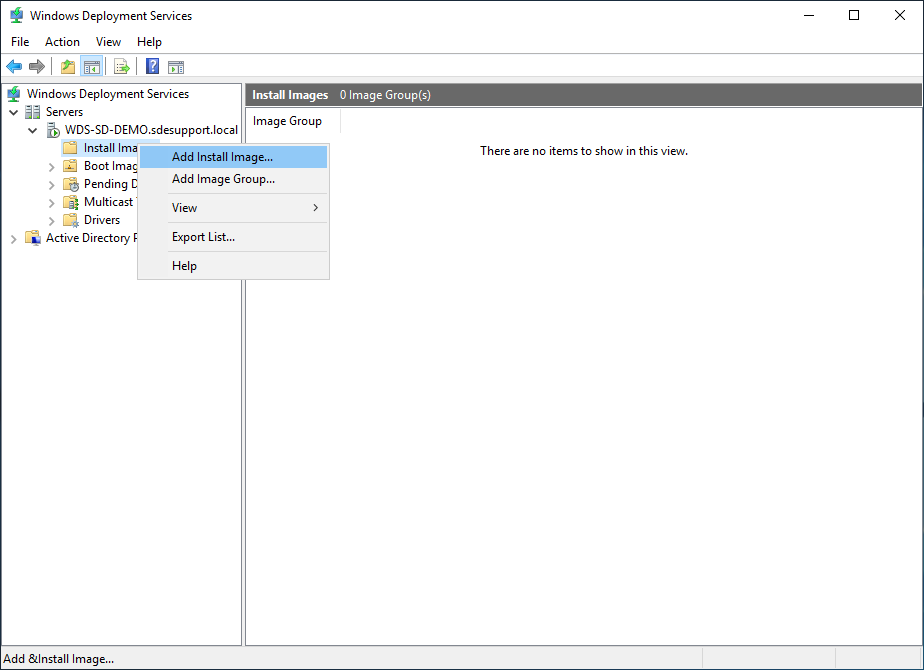Viewport: 924px width, 670px height.
Task: Click the Multicast Transmissions folder icon
Action: click(x=71, y=202)
